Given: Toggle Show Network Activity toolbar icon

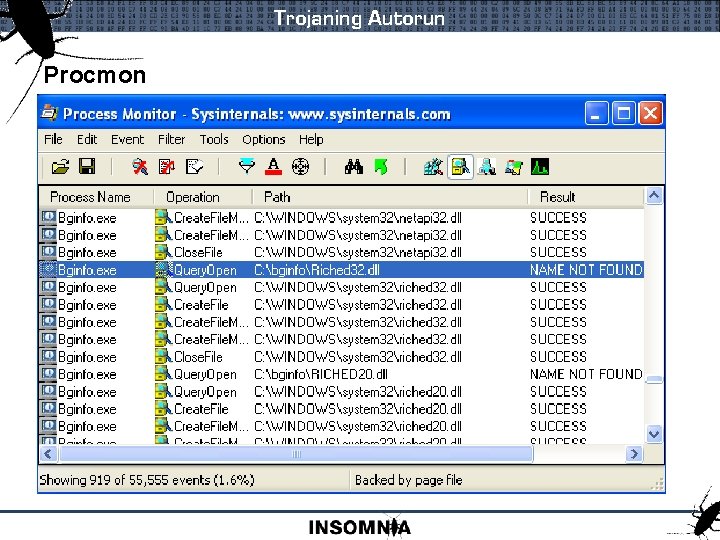Looking at the screenshot, I should pyautogui.click(x=487, y=167).
